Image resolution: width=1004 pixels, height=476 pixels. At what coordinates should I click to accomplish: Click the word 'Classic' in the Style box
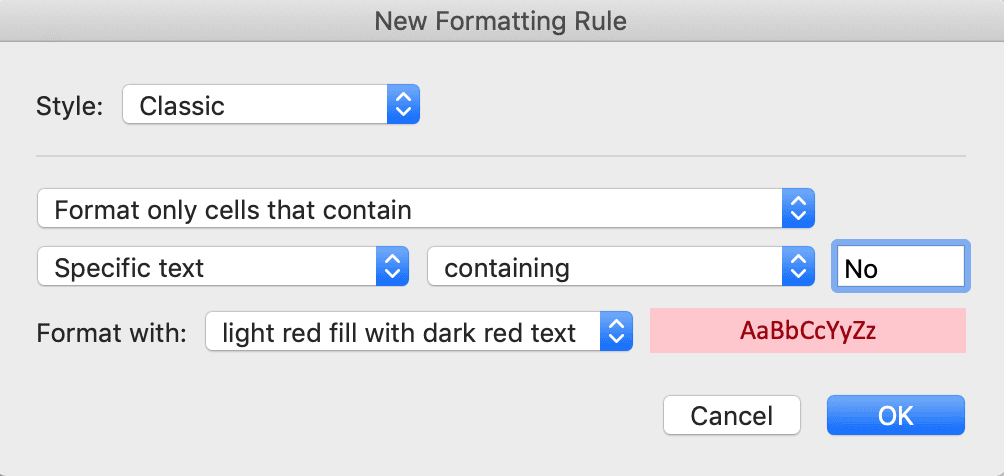tap(182, 106)
